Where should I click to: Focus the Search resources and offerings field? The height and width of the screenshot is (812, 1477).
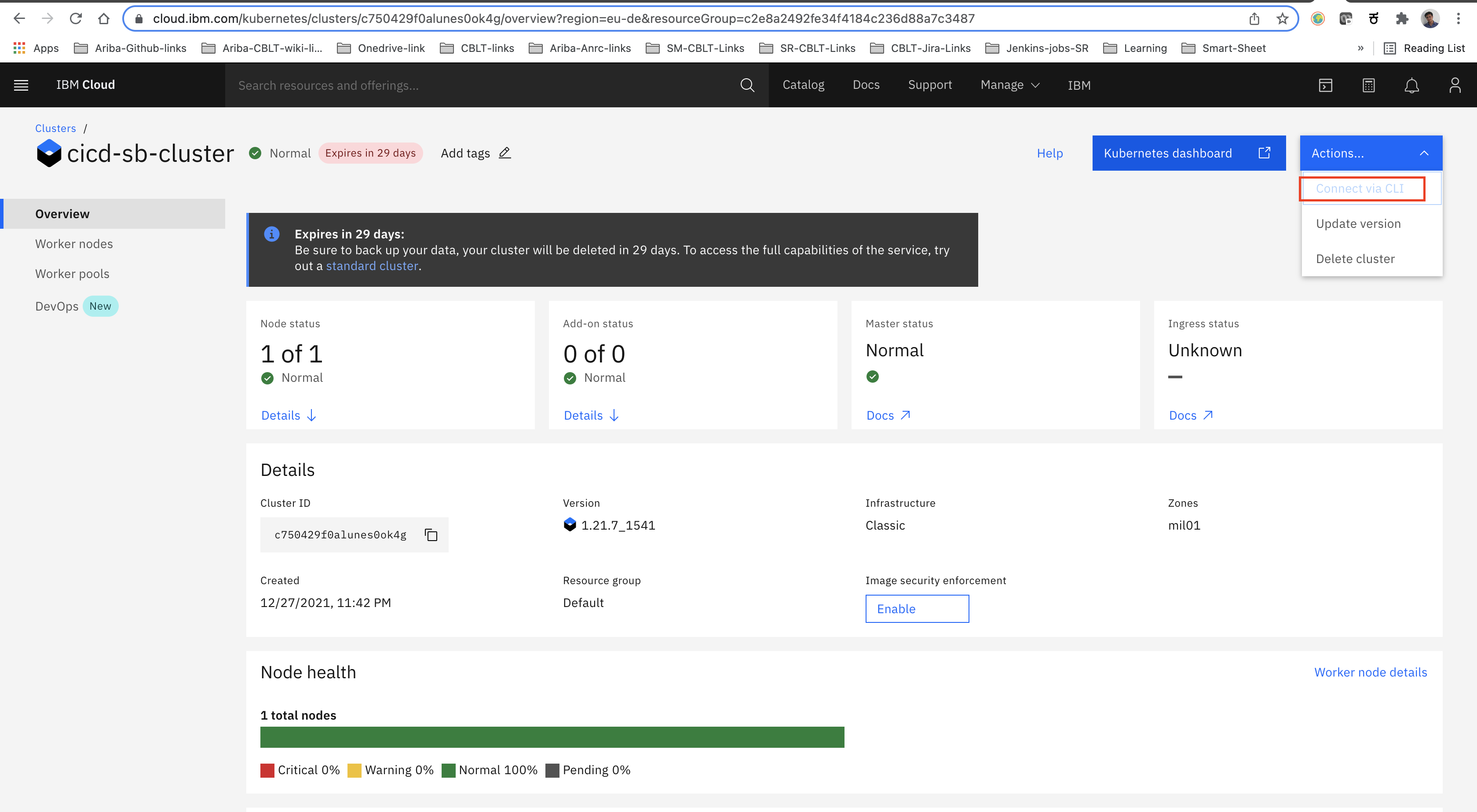[x=485, y=85]
